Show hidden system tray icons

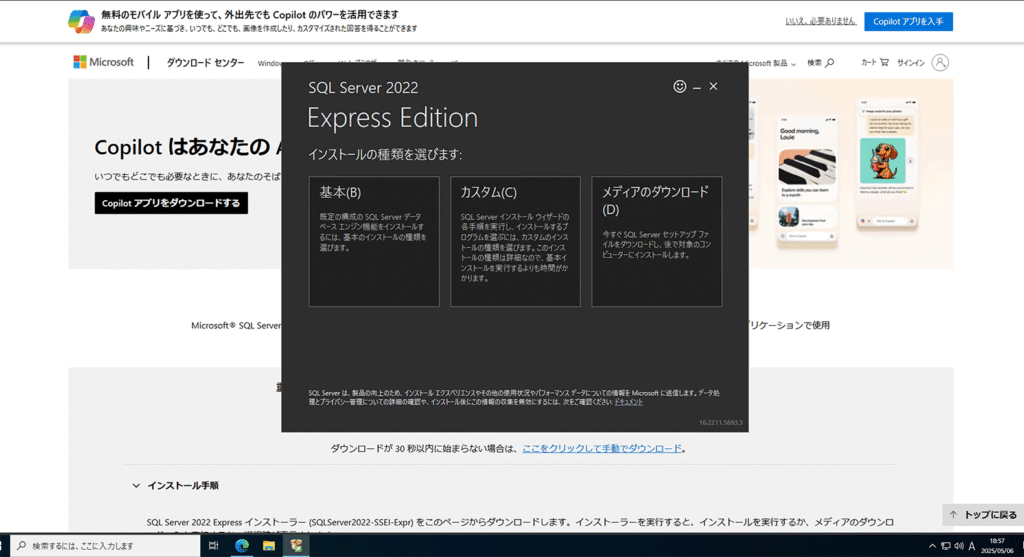932,547
